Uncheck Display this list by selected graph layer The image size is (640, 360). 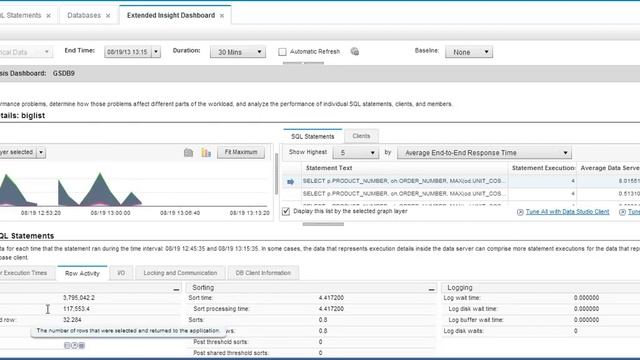(286, 211)
